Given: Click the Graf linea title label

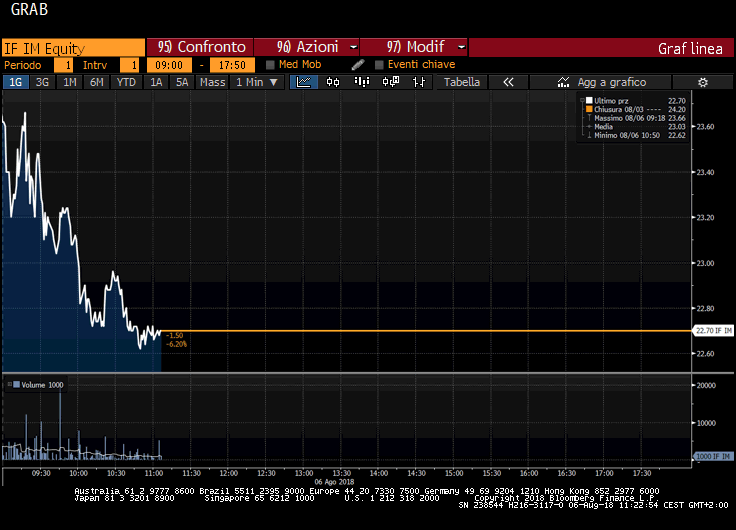Looking at the screenshot, I should click(x=690, y=48).
